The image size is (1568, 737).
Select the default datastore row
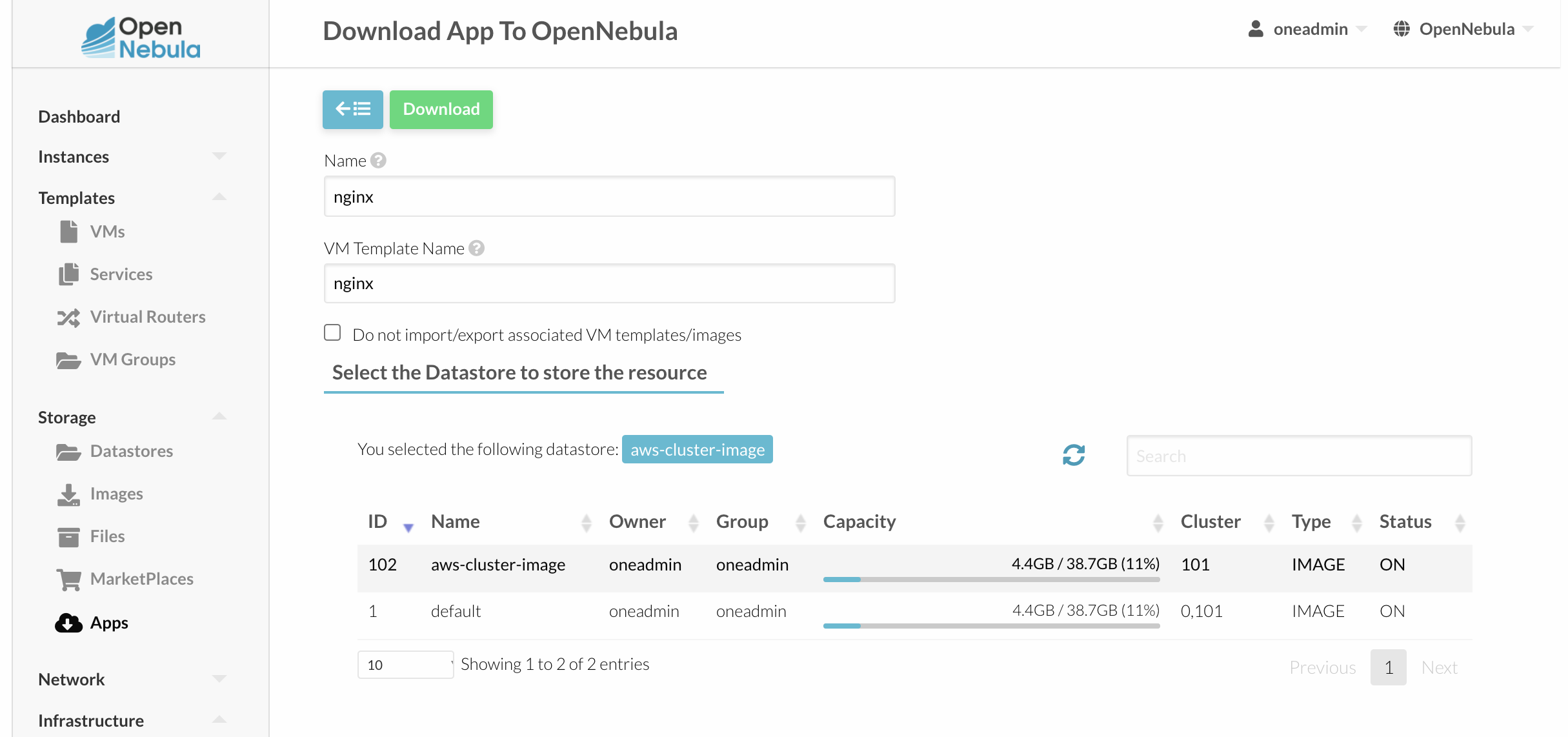click(x=914, y=616)
